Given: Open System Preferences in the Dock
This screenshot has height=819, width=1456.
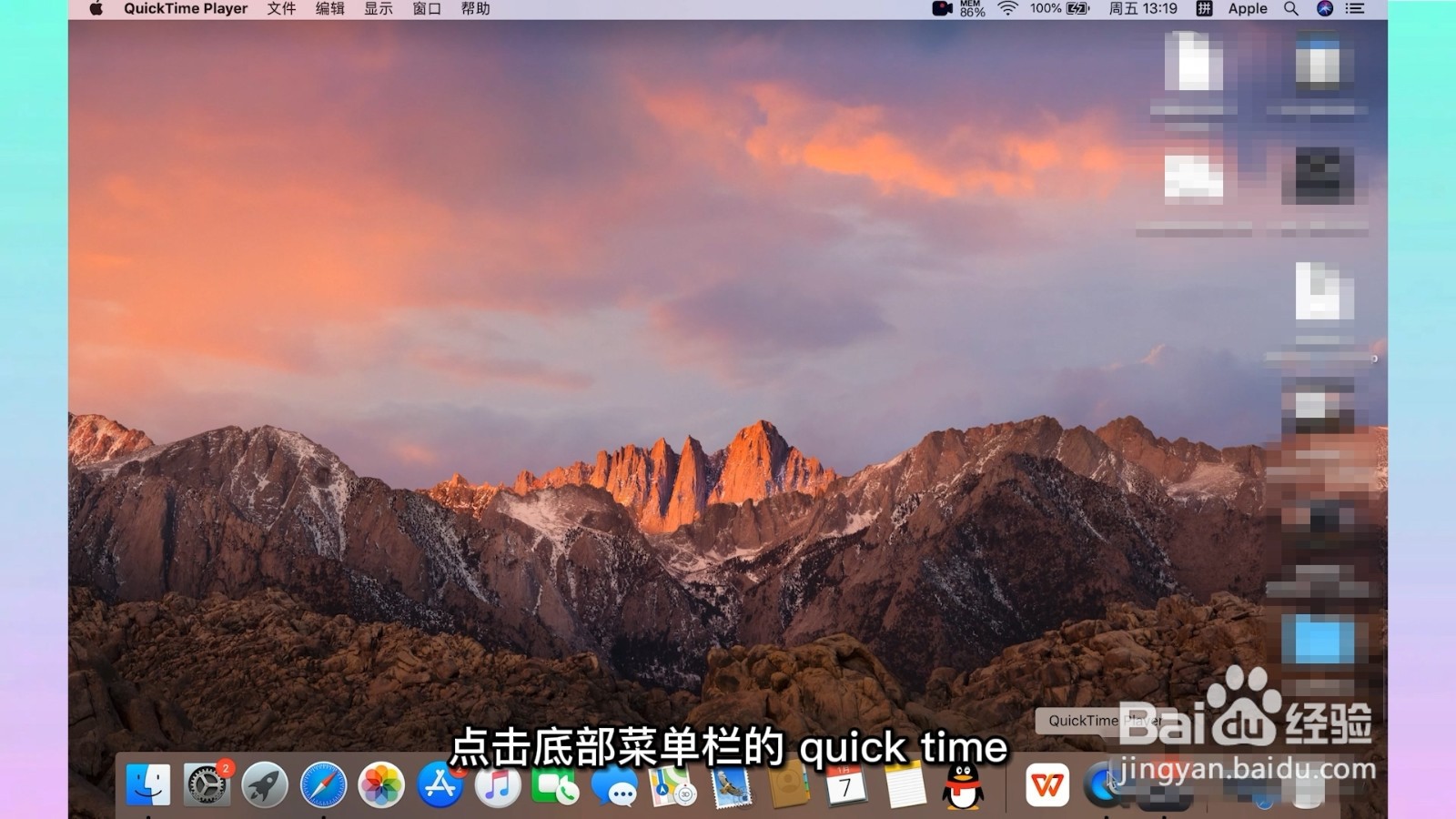Looking at the screenshot, I should coord(207,784).
